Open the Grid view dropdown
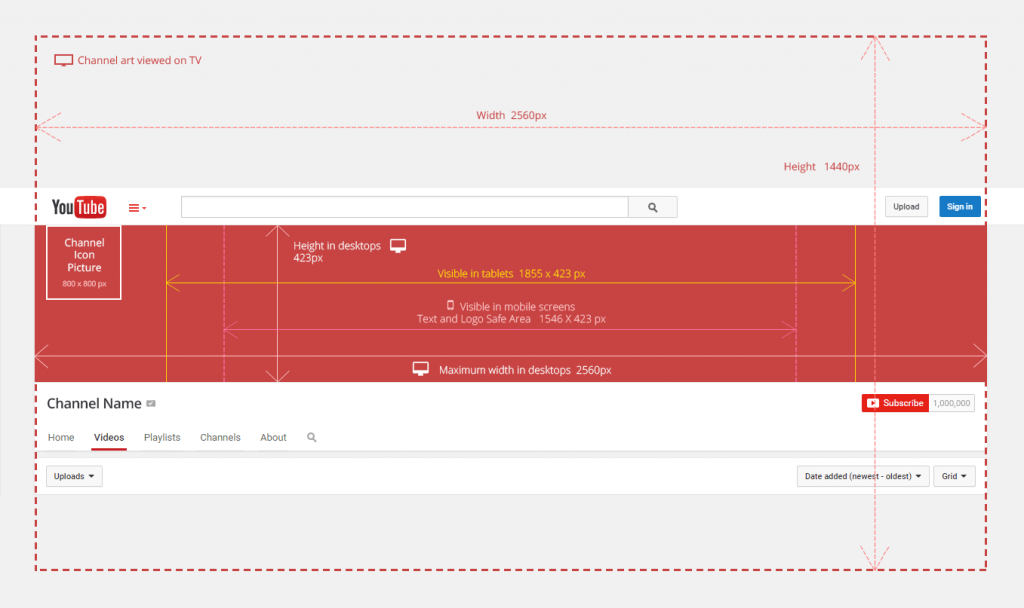The width and height of the screenshot is (1024, 608). point(954,476)
